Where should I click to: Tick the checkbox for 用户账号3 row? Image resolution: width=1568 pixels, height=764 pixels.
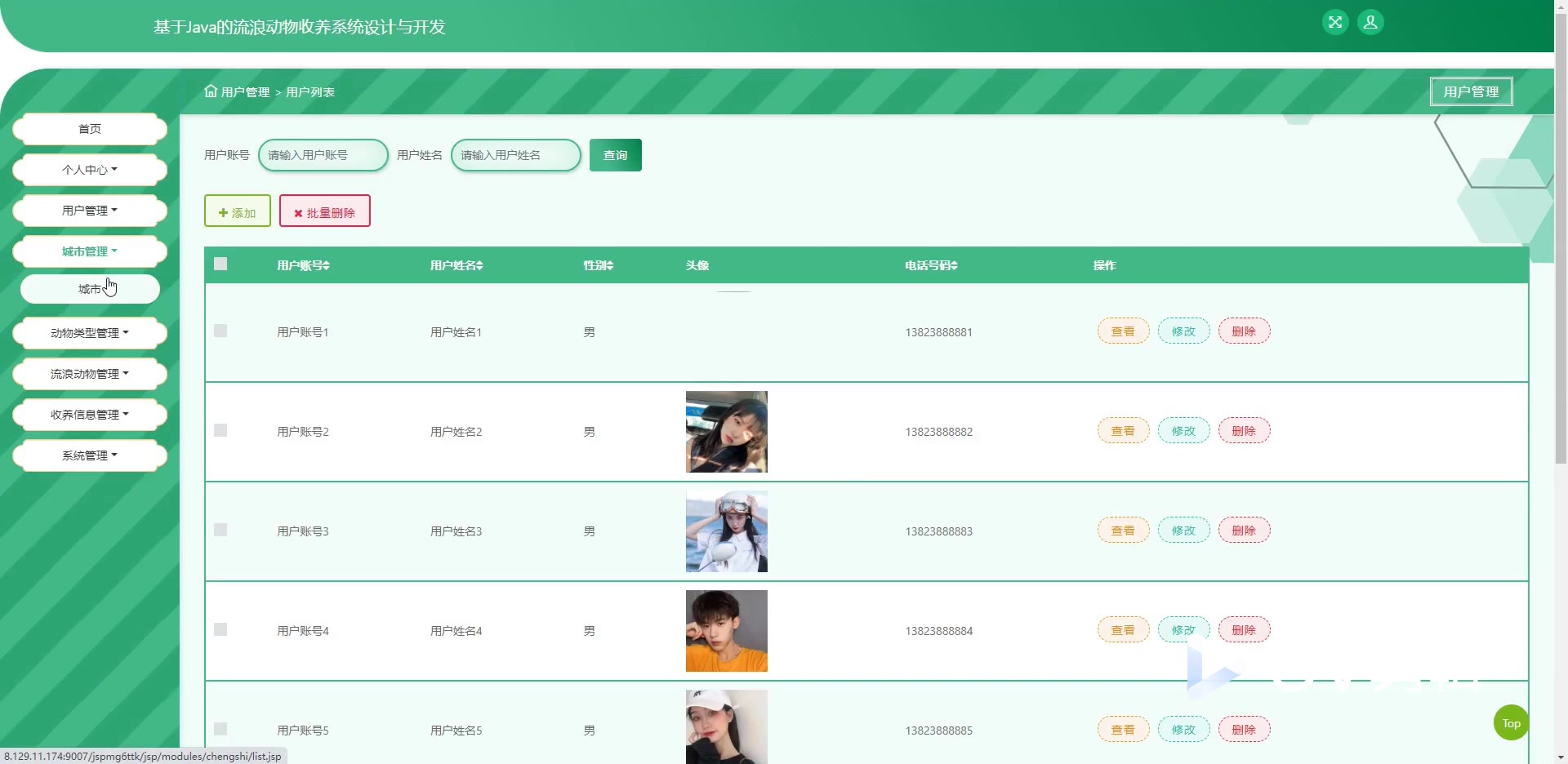(220, 530)
